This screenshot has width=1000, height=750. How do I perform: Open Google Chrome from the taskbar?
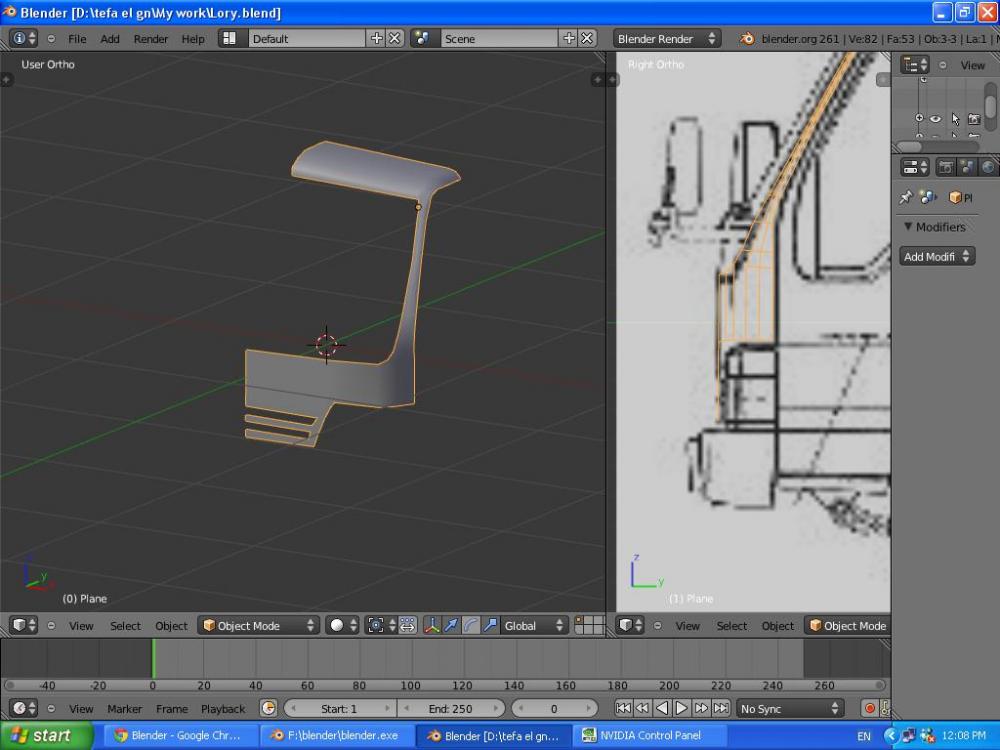[x=178, y=735]
